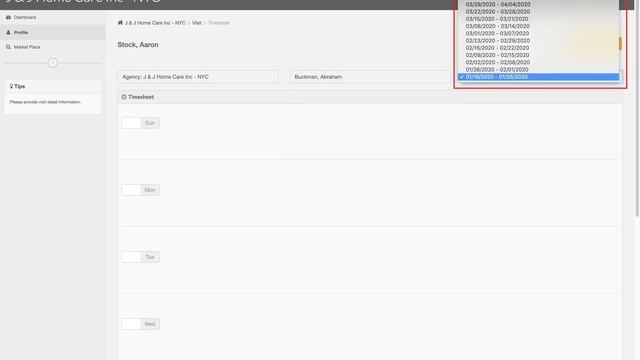Collapse sidebar using the circular toggle
Screen dimensions: 640x360
coord(53,63)
